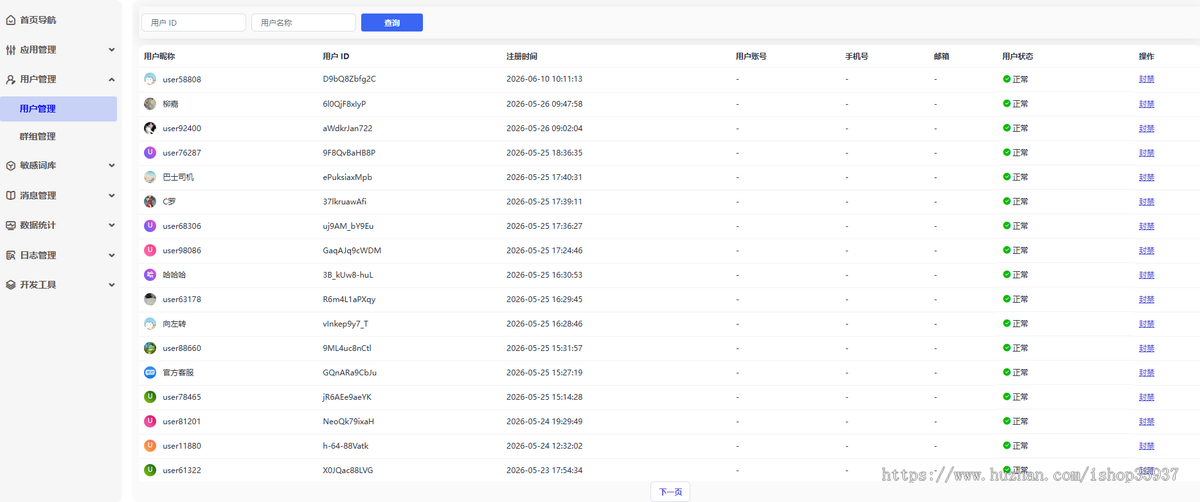
Task: Click purple avatar of user68306
Action: [150, 226]
